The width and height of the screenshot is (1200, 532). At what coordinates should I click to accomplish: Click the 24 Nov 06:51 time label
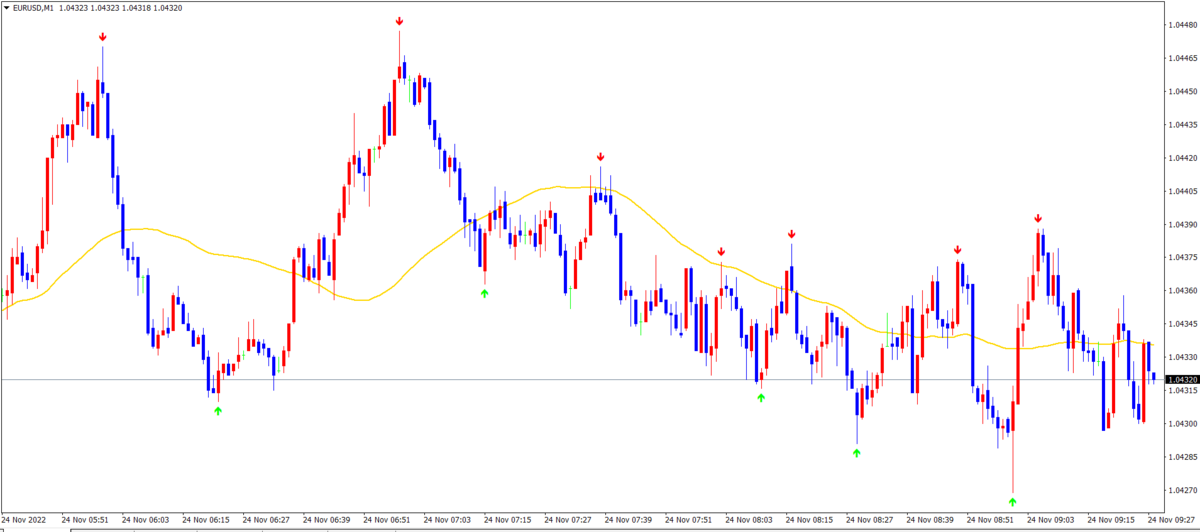[387, 521]
